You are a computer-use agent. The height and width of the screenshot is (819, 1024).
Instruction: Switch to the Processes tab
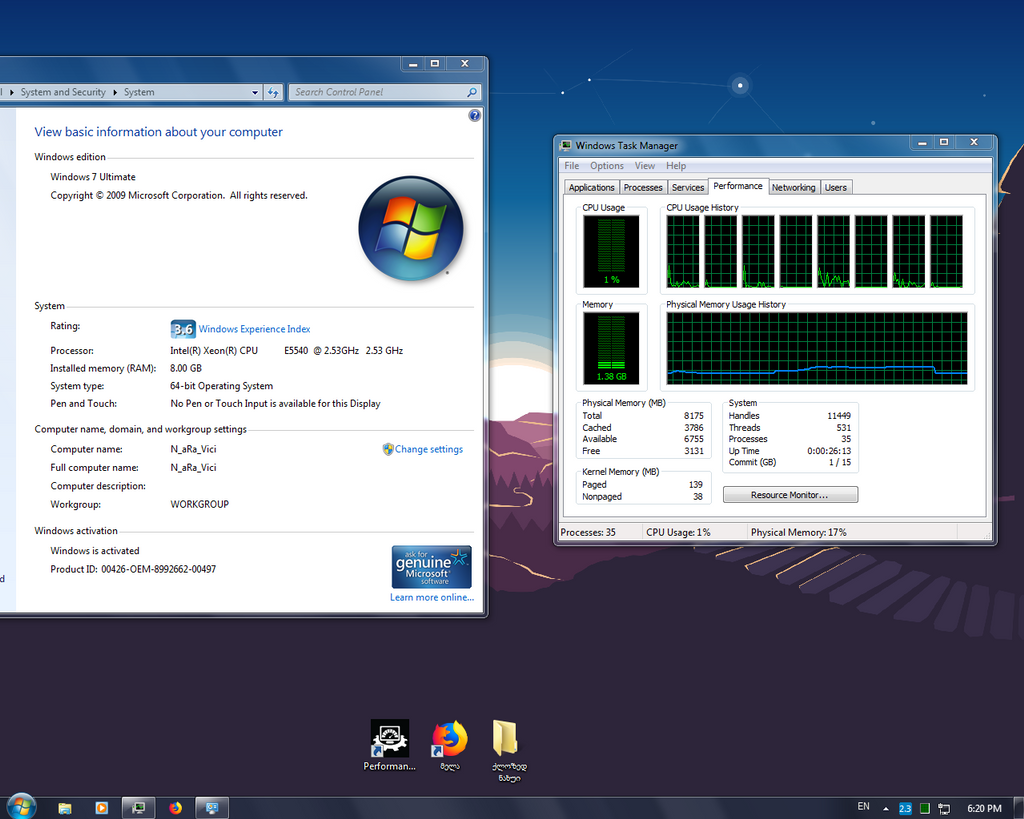pos(643,187)
